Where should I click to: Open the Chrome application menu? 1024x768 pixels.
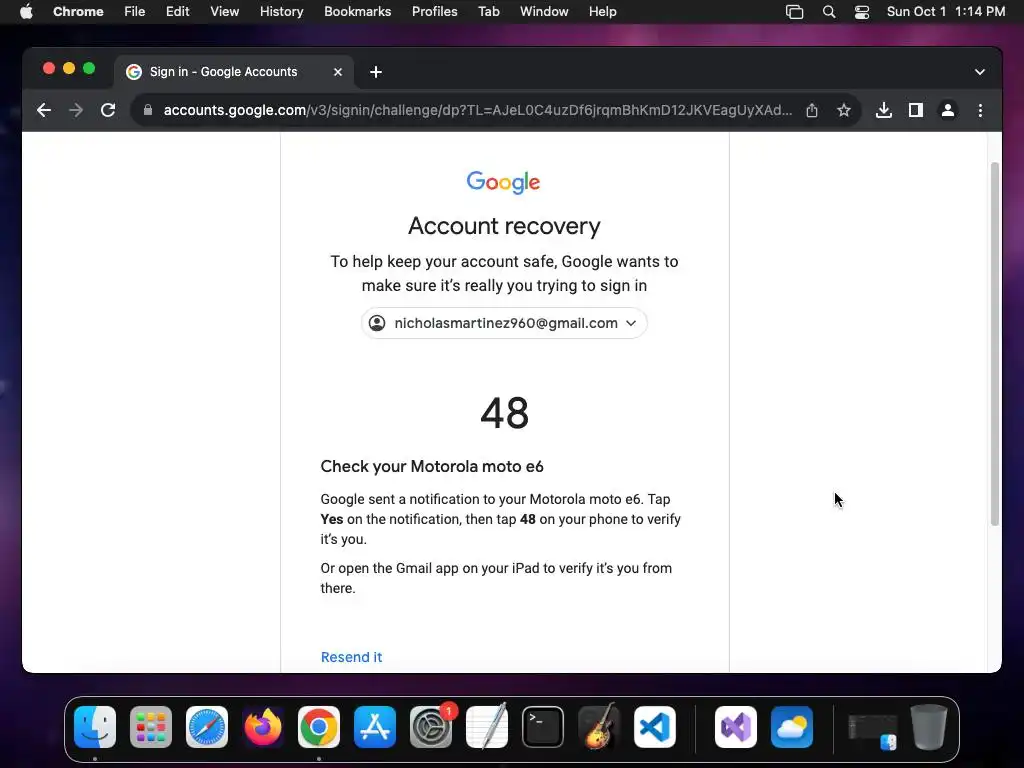click(x=78, y=12)
